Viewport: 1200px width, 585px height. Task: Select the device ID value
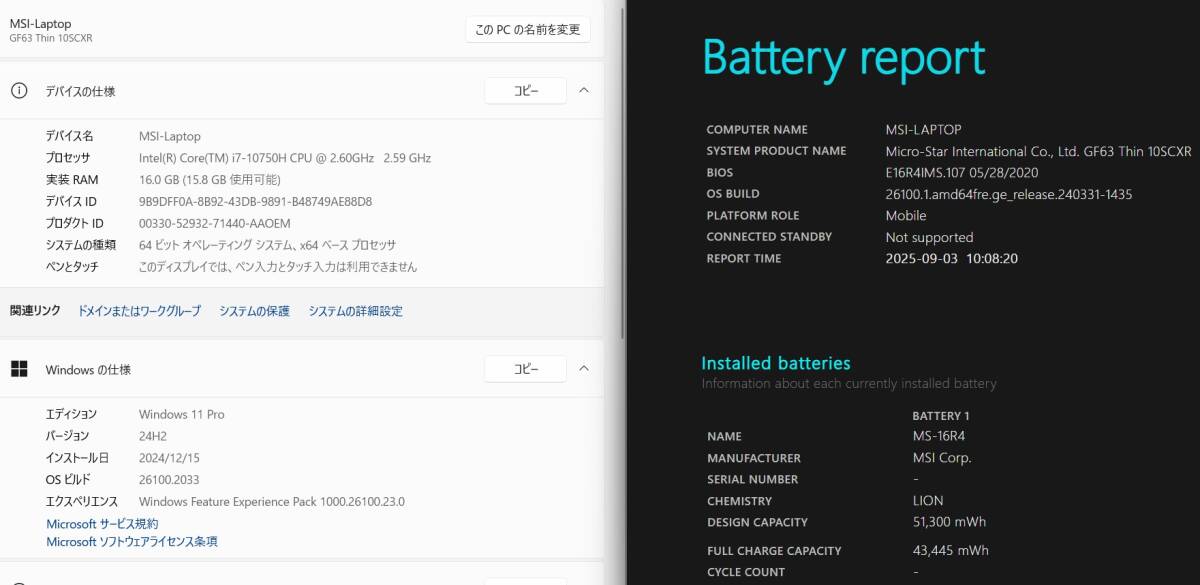tap(255, 201)
